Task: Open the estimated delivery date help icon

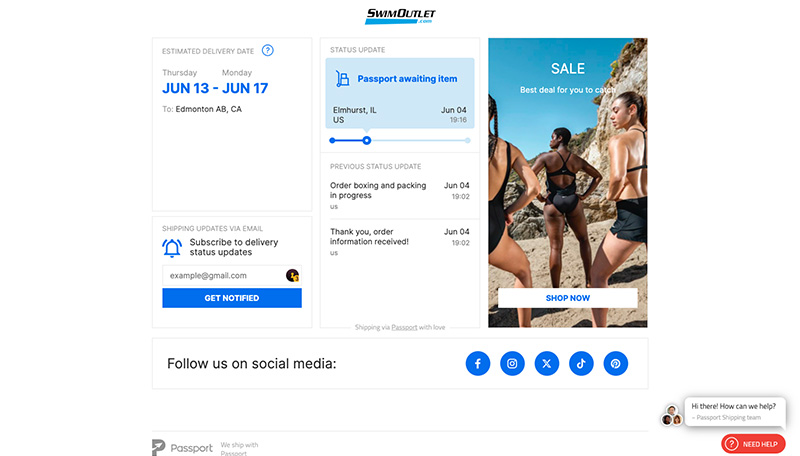Action: pyautogui.click(x=267, y=50)
